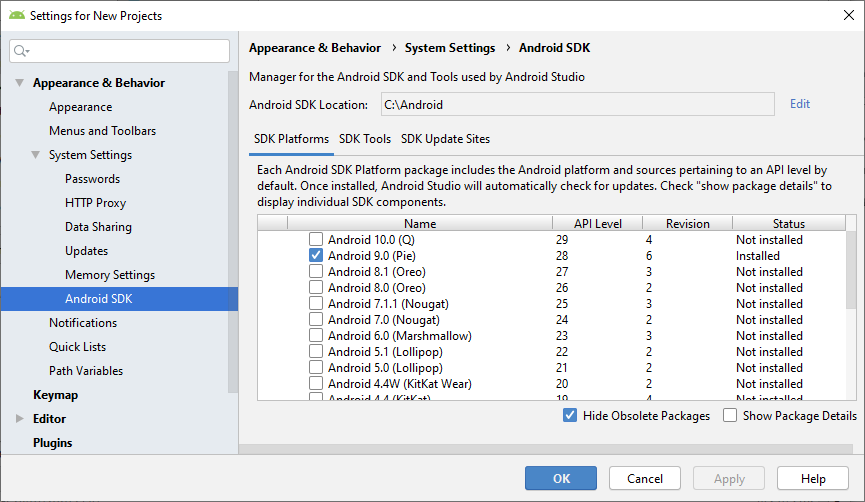
Task: Sort by the Status column header
Action: coord(789,223)
